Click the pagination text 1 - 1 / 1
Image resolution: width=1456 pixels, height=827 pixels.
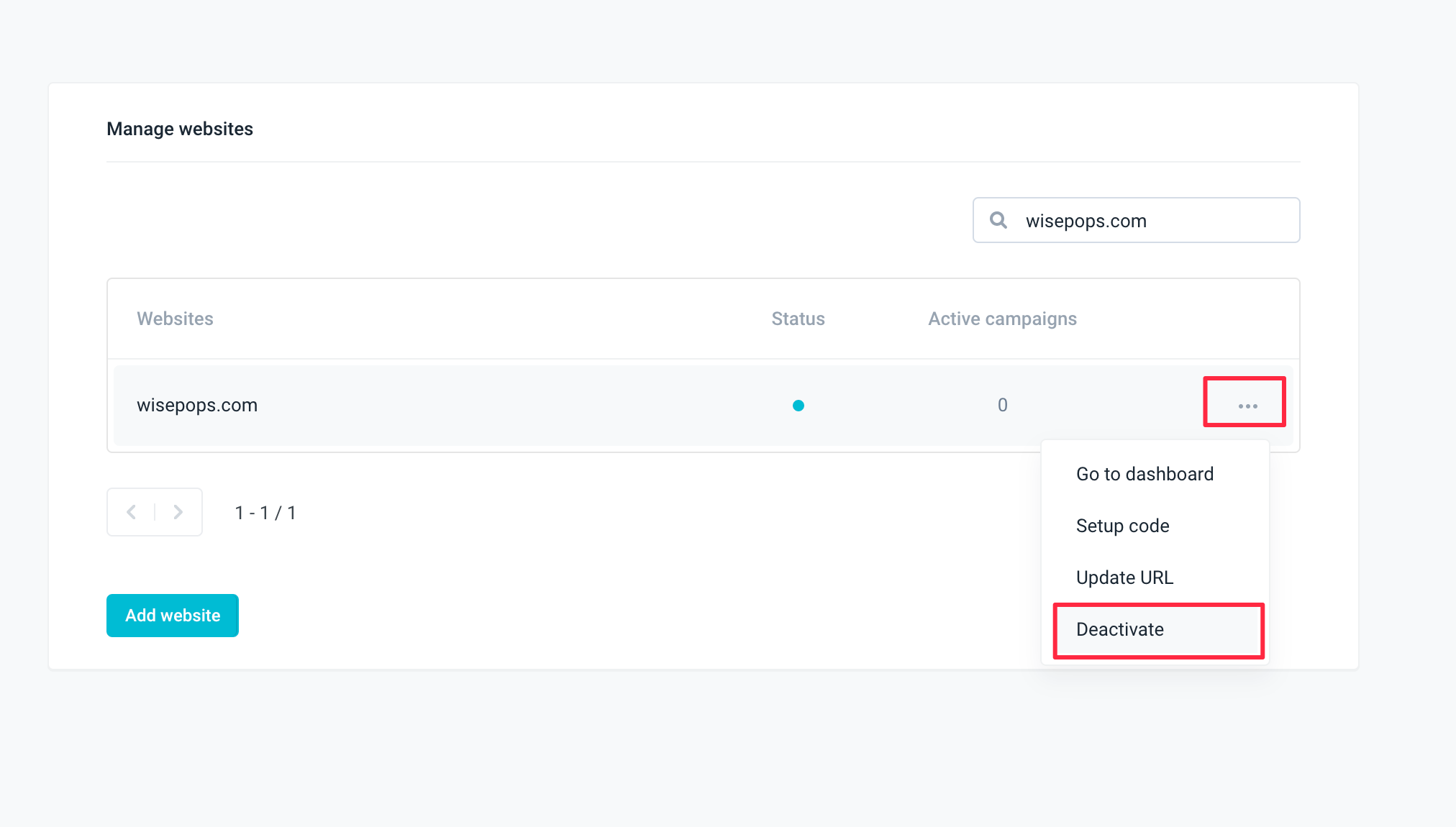tap(265, 513)
